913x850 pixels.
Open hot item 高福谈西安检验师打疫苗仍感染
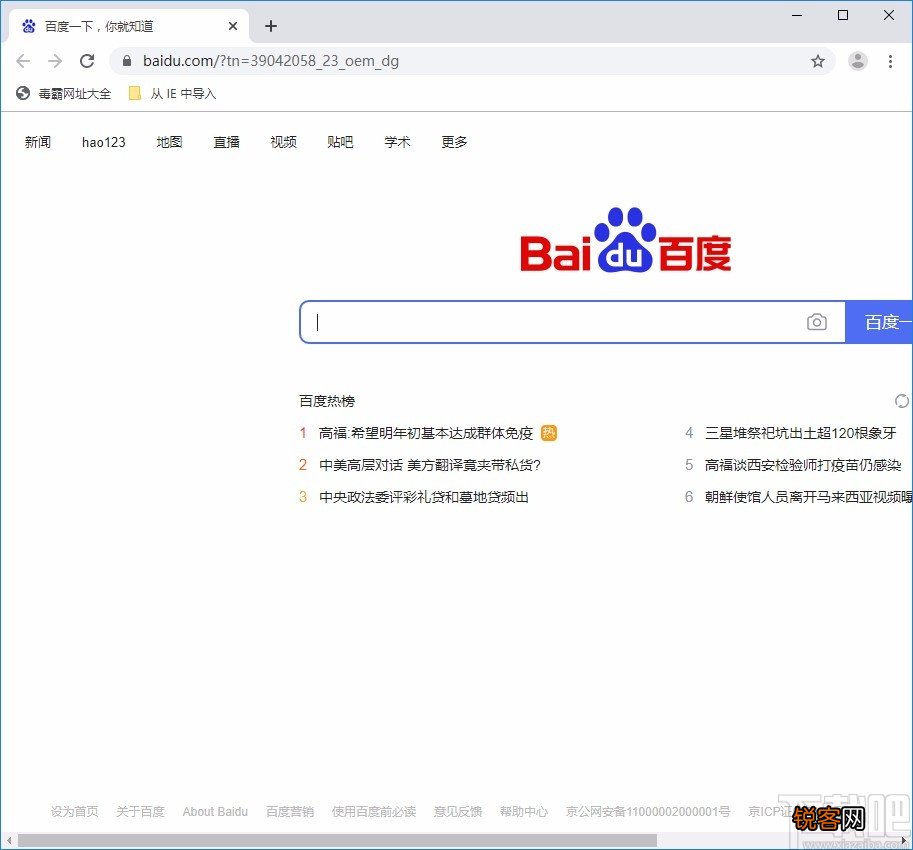803,465
